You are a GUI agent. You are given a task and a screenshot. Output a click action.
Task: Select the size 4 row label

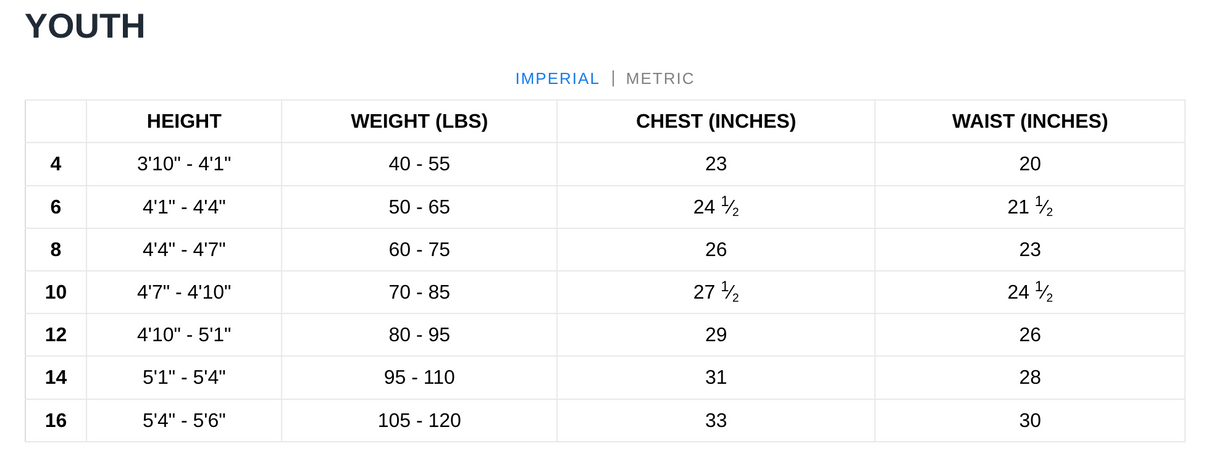click(x=56, y=164)
